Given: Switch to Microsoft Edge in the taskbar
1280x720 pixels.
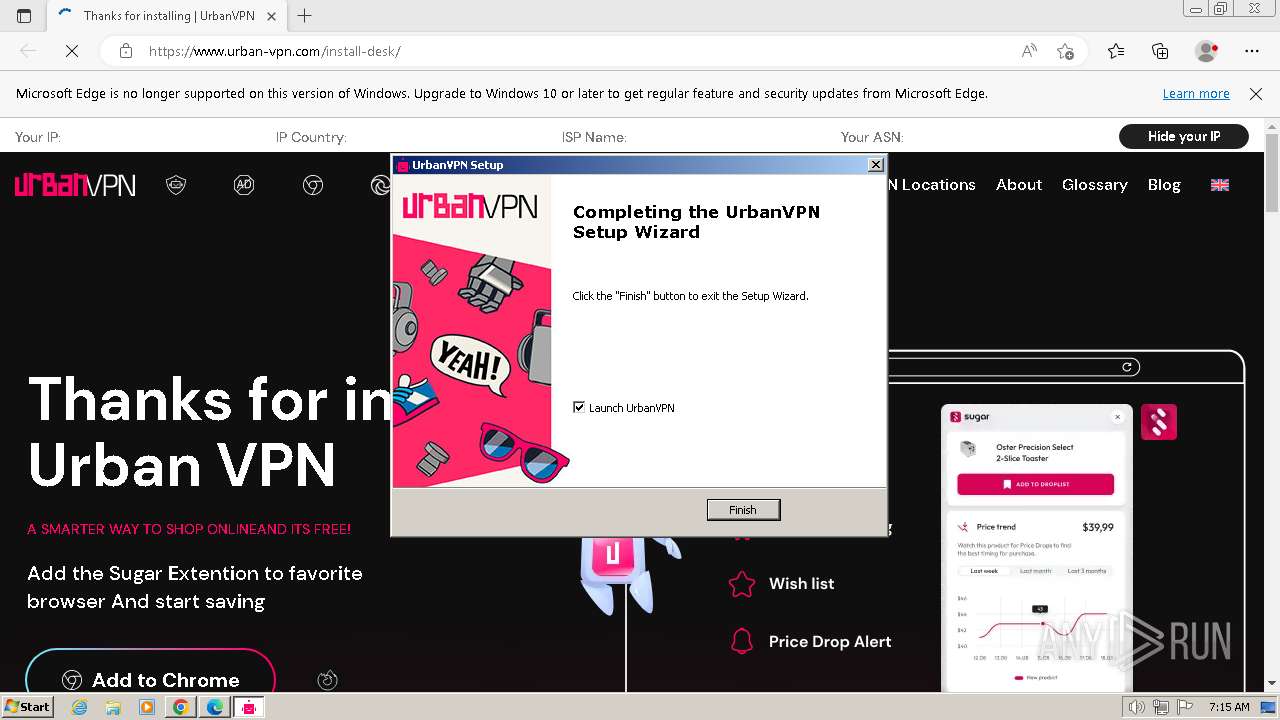Looking at the screenshot, I should pyautogui.click(x=214, y=707).
